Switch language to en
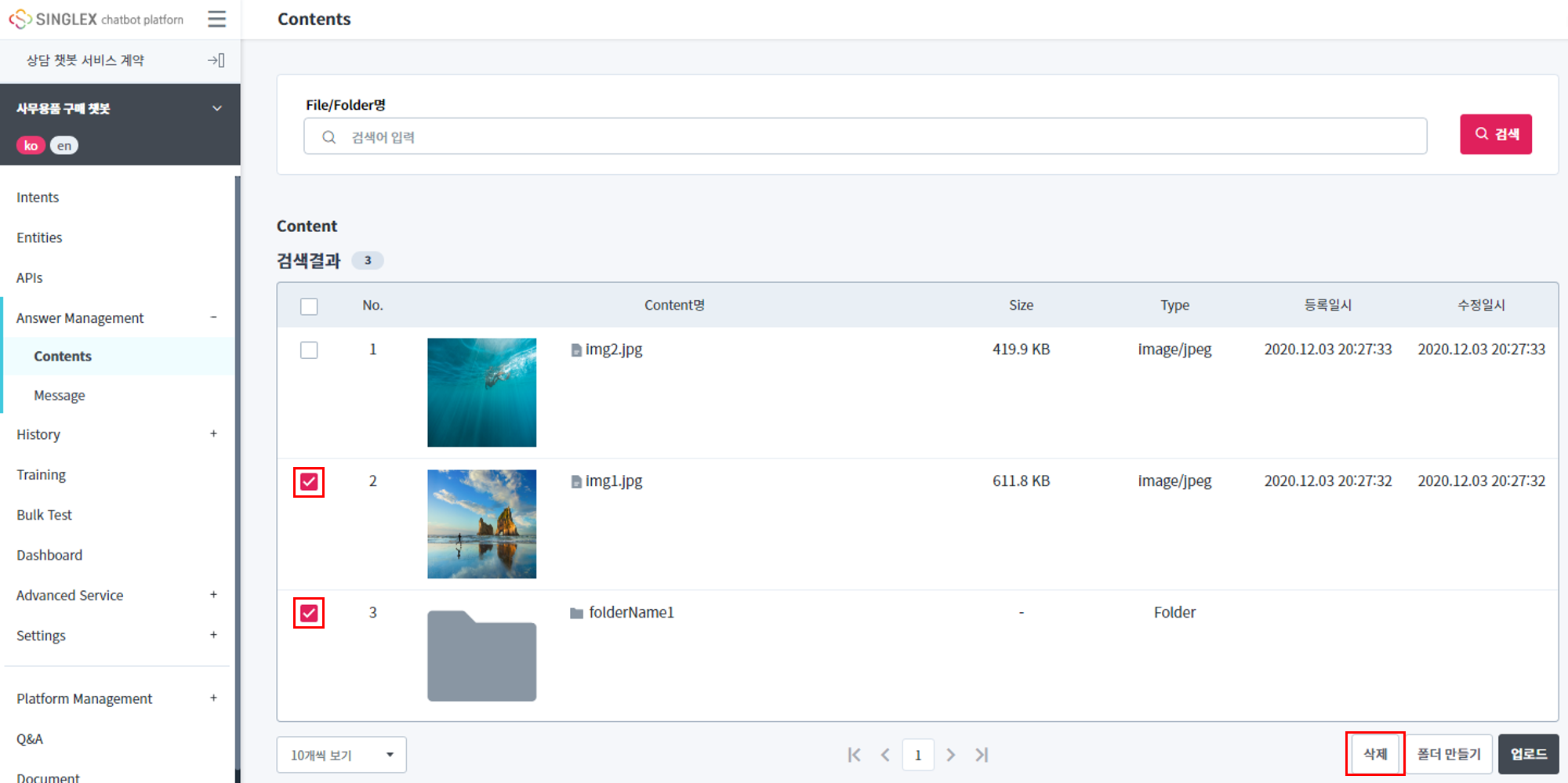 pyautogui.click(x=64, y=146)
